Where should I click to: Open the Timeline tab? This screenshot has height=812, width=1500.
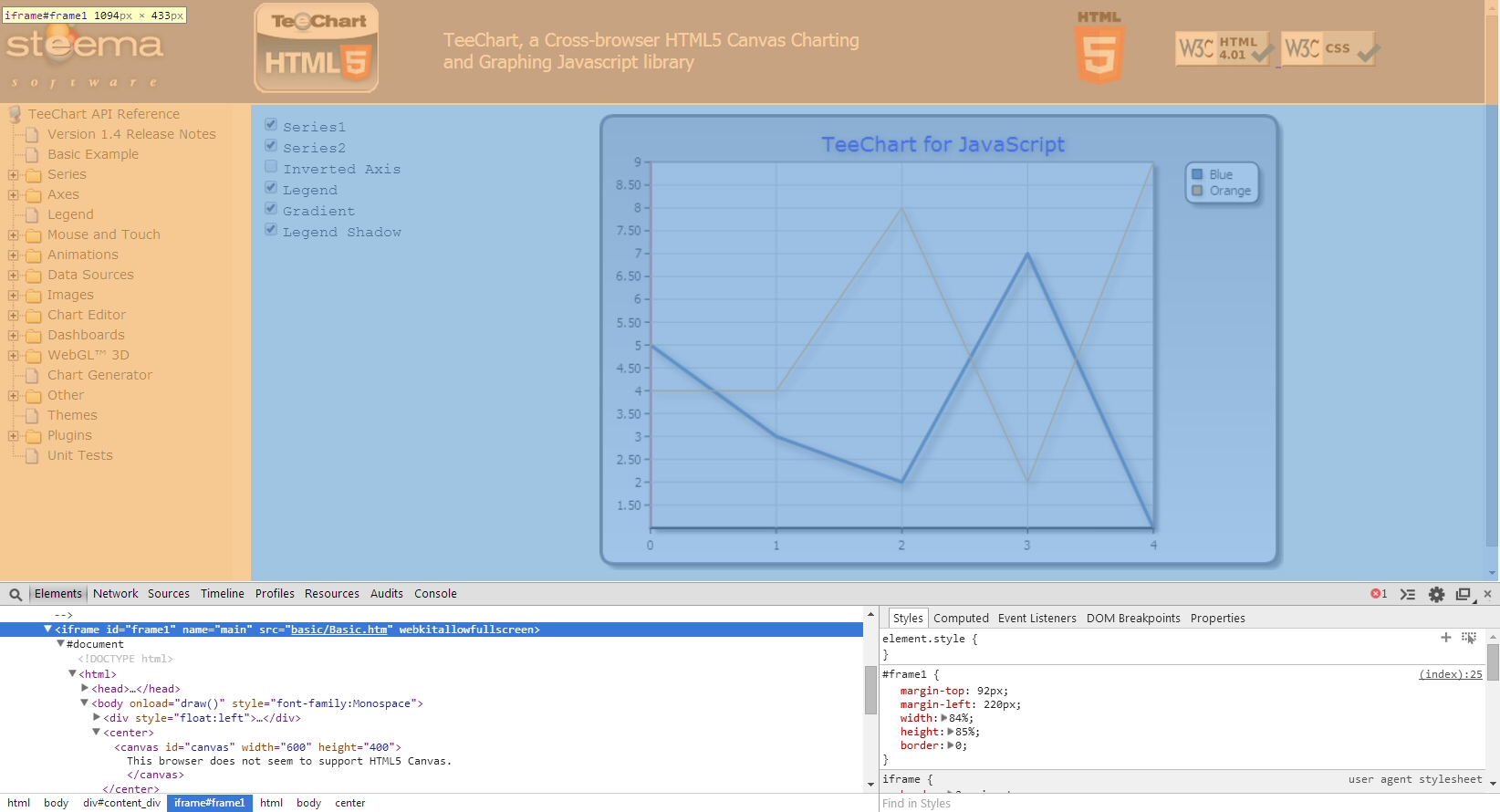223,594
